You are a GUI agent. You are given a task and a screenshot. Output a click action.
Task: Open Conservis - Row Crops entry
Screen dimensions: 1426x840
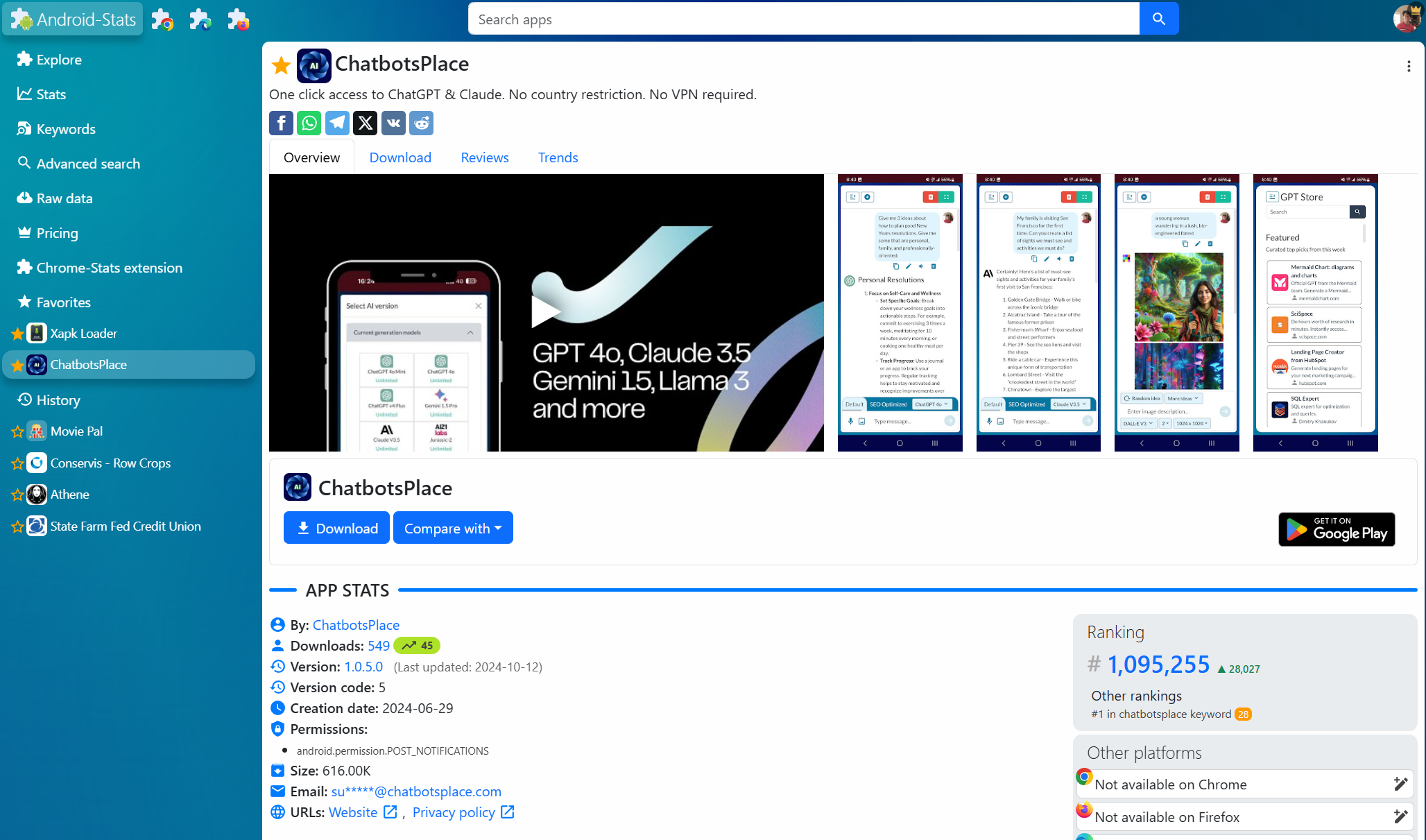[110, 463]
